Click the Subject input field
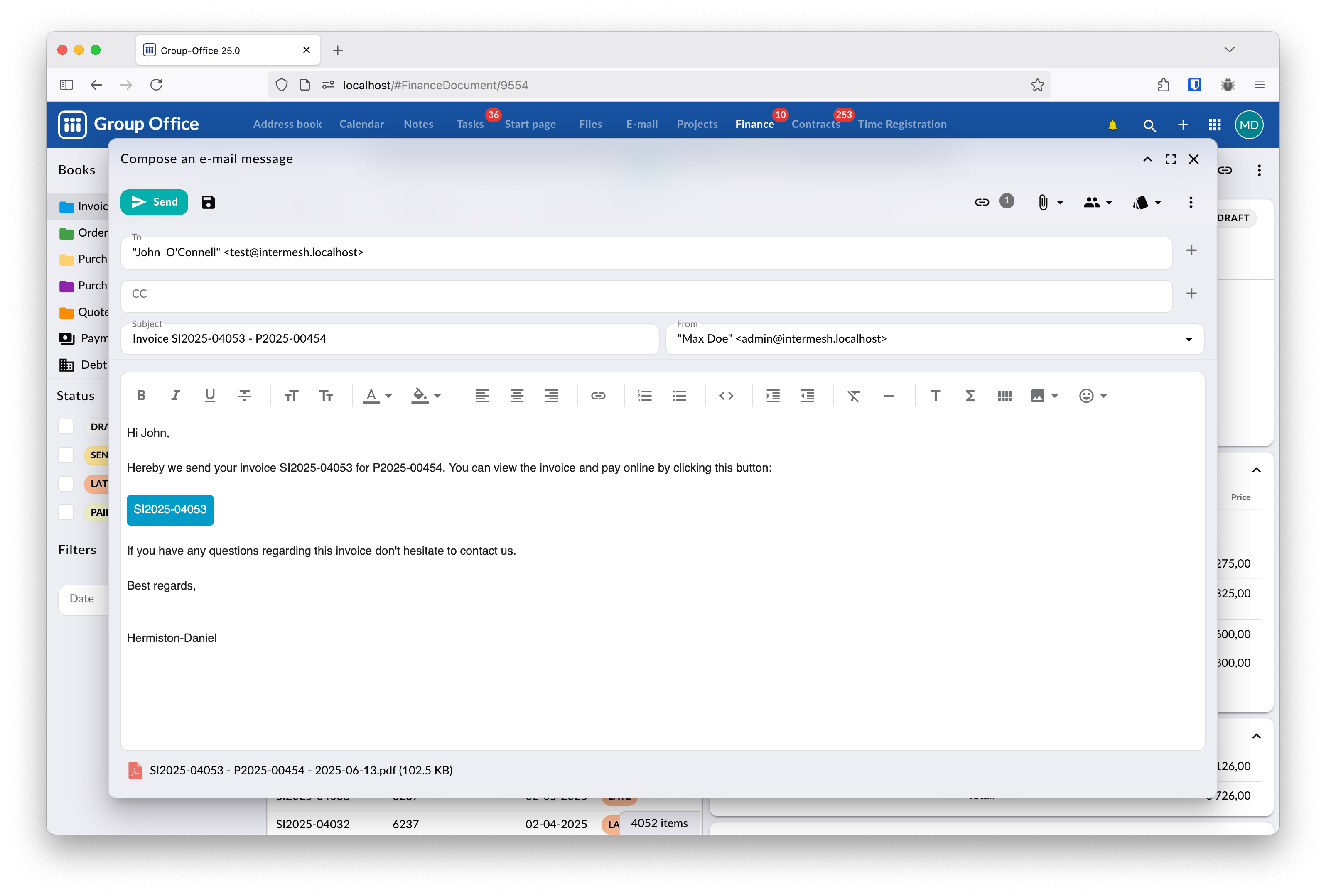Viewport: 1326px width, 896px height. (x=390, y=339)
